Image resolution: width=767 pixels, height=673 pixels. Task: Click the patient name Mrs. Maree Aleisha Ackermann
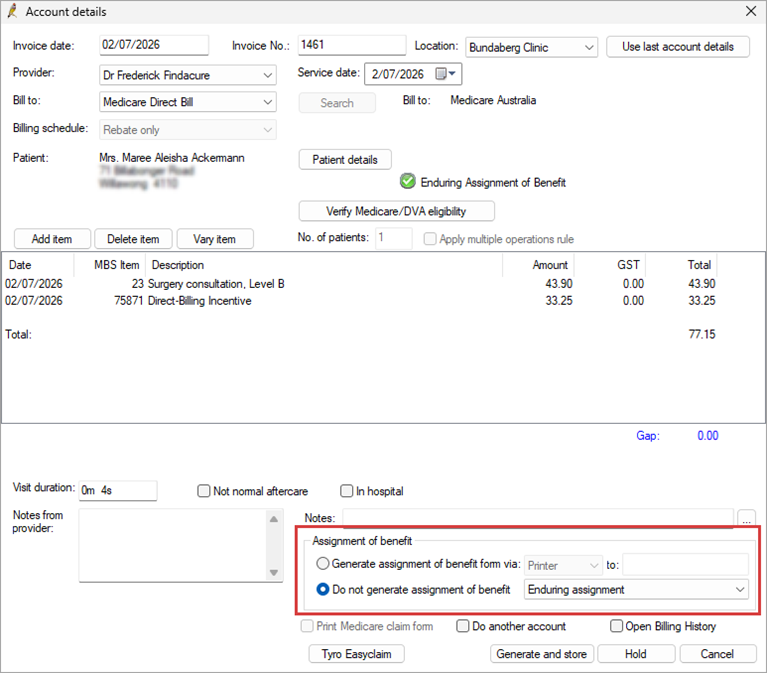172,158
